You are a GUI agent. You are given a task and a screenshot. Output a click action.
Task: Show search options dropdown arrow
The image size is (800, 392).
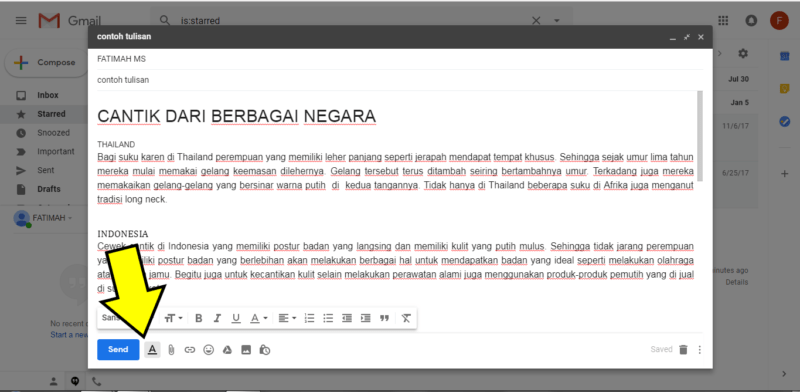pos(557,21)
